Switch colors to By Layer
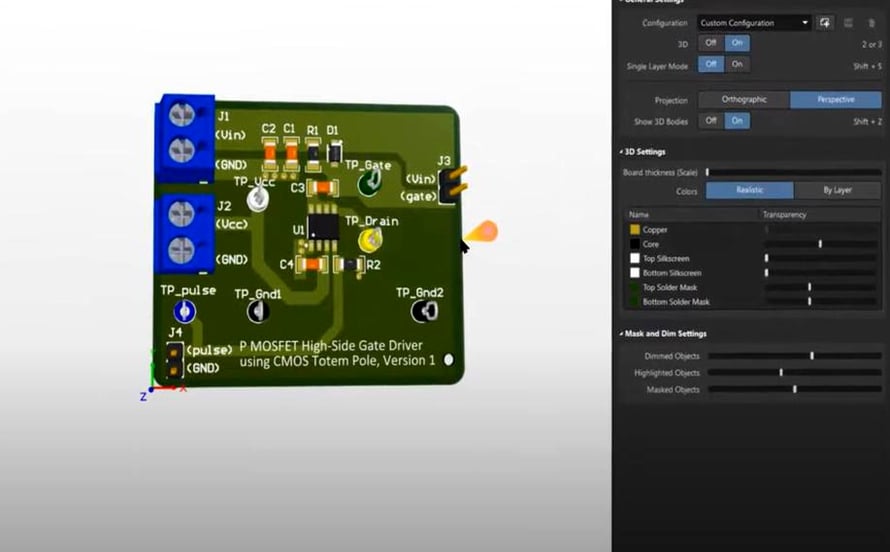The image size is (890, 552). (837, 190)
